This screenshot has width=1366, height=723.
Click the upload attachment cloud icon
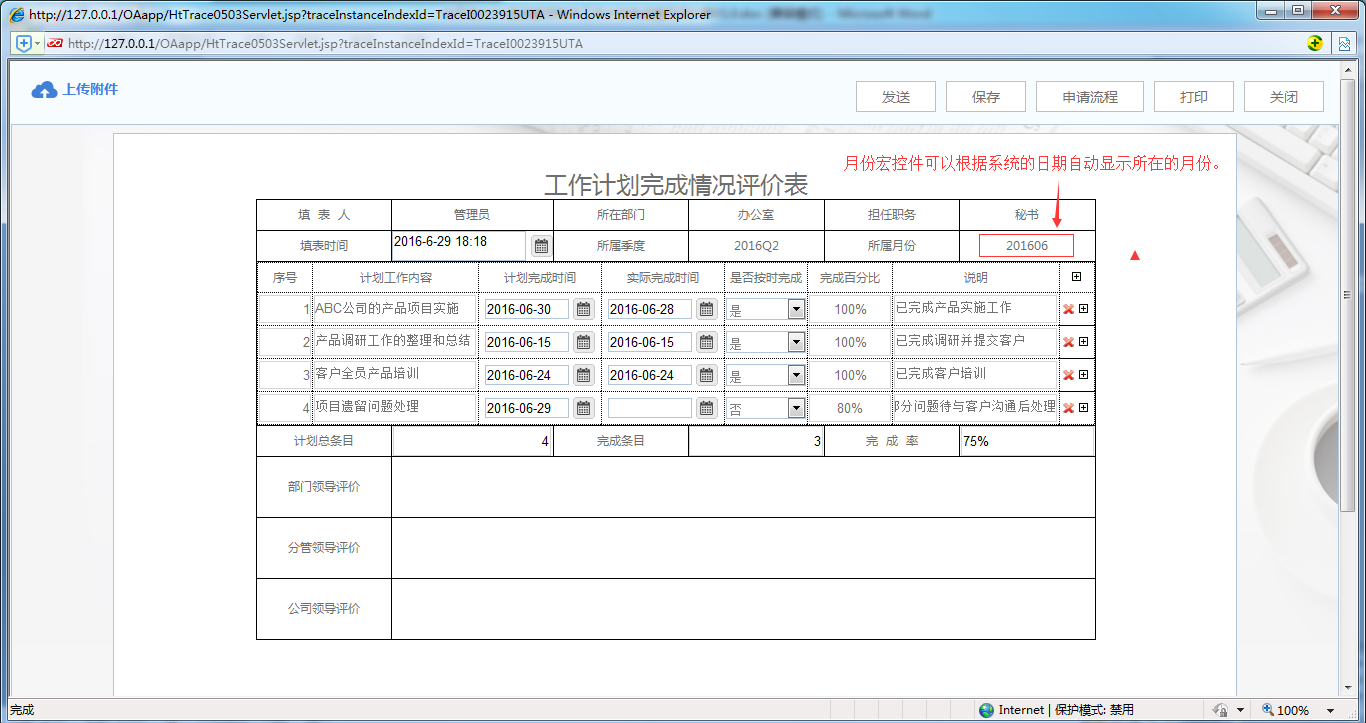coord(43,89)
